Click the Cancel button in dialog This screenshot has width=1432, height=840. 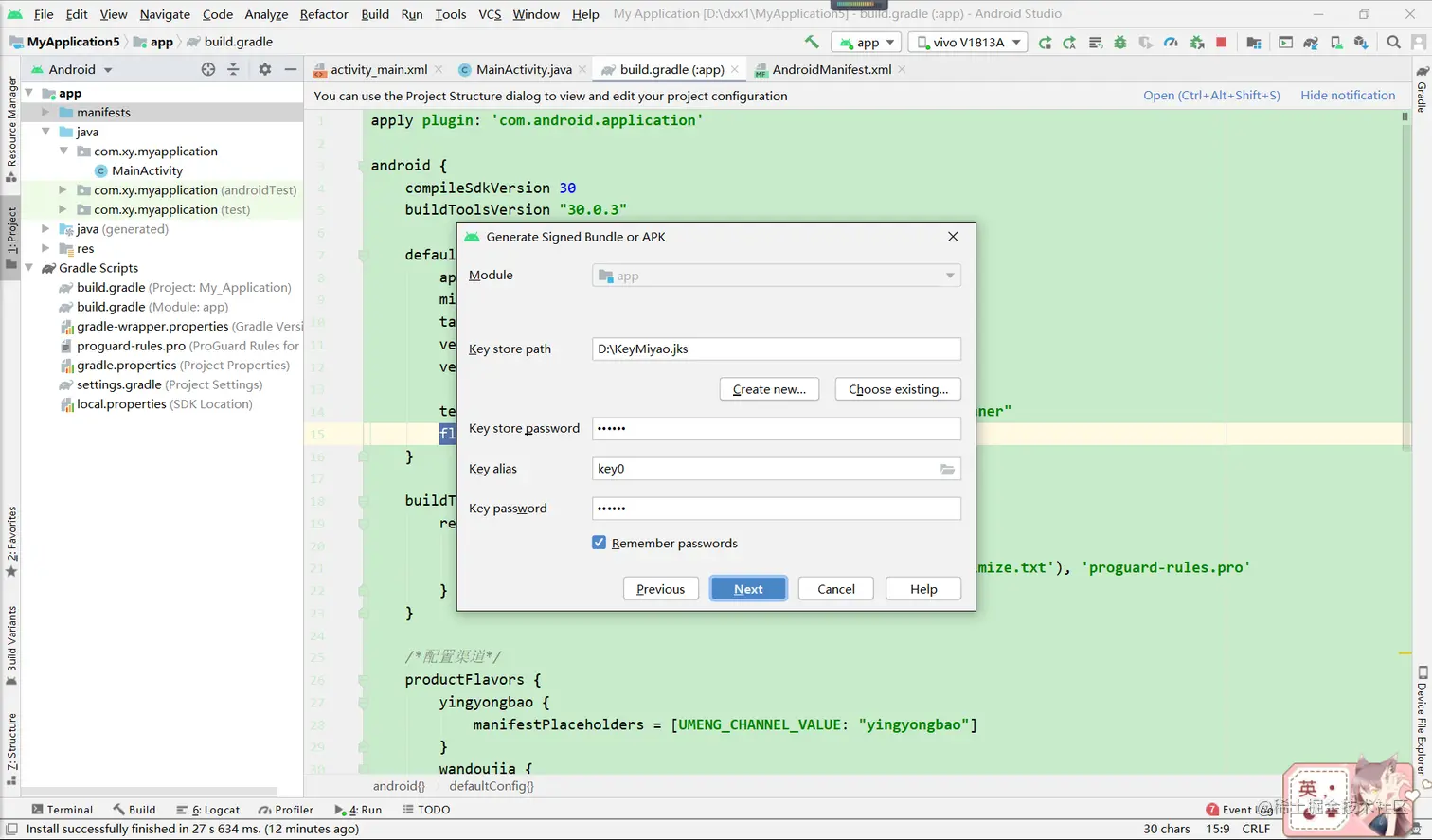coord(836,589)
